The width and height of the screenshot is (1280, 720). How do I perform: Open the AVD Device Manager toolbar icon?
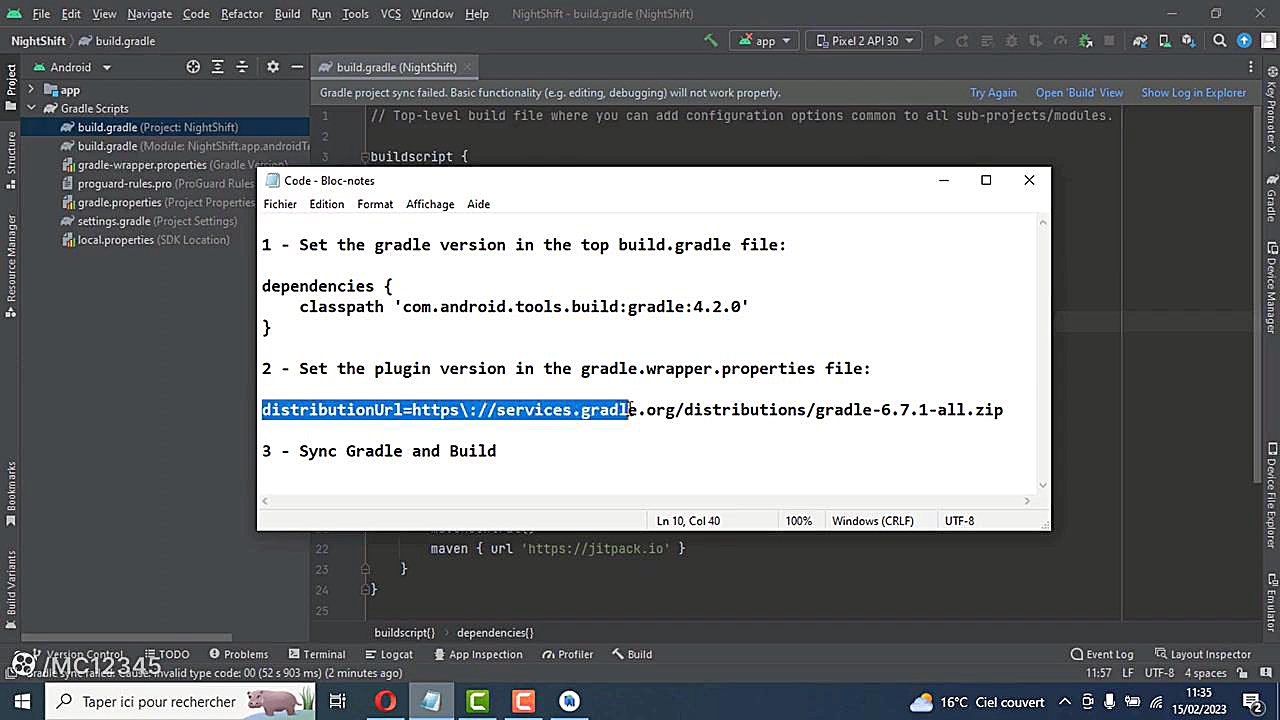pyautogui.click(x=1165, y=41)
